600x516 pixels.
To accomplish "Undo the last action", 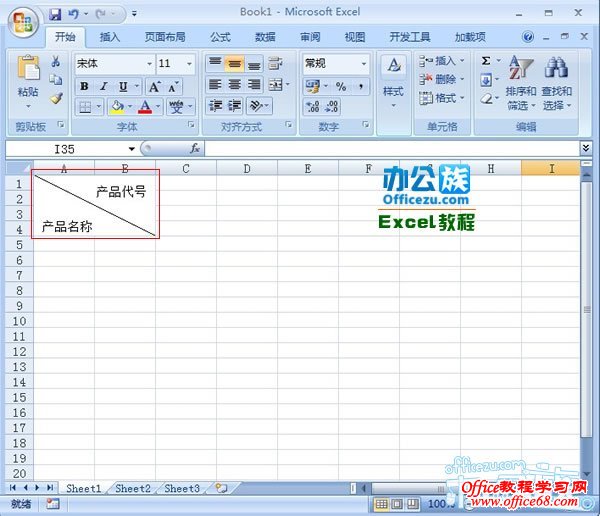I will 73,15.
